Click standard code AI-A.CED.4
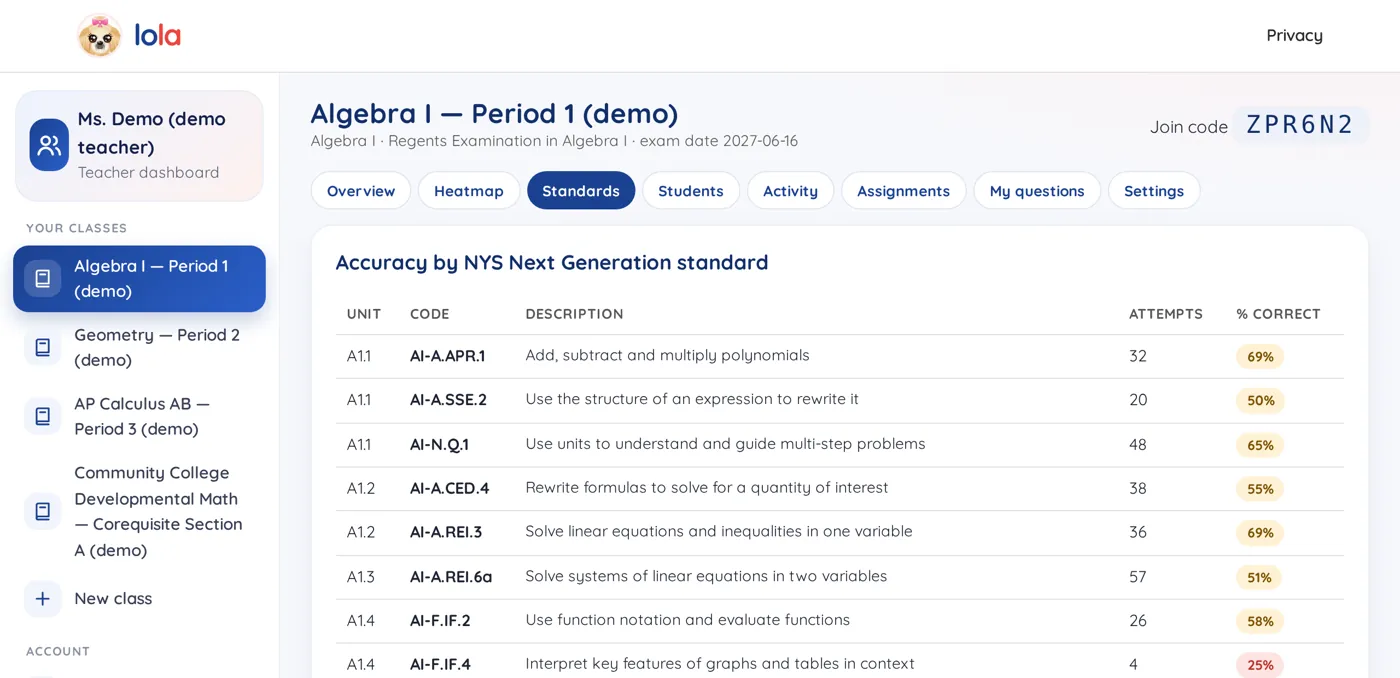Viewport: 1400px width, 678px height. 450,488
